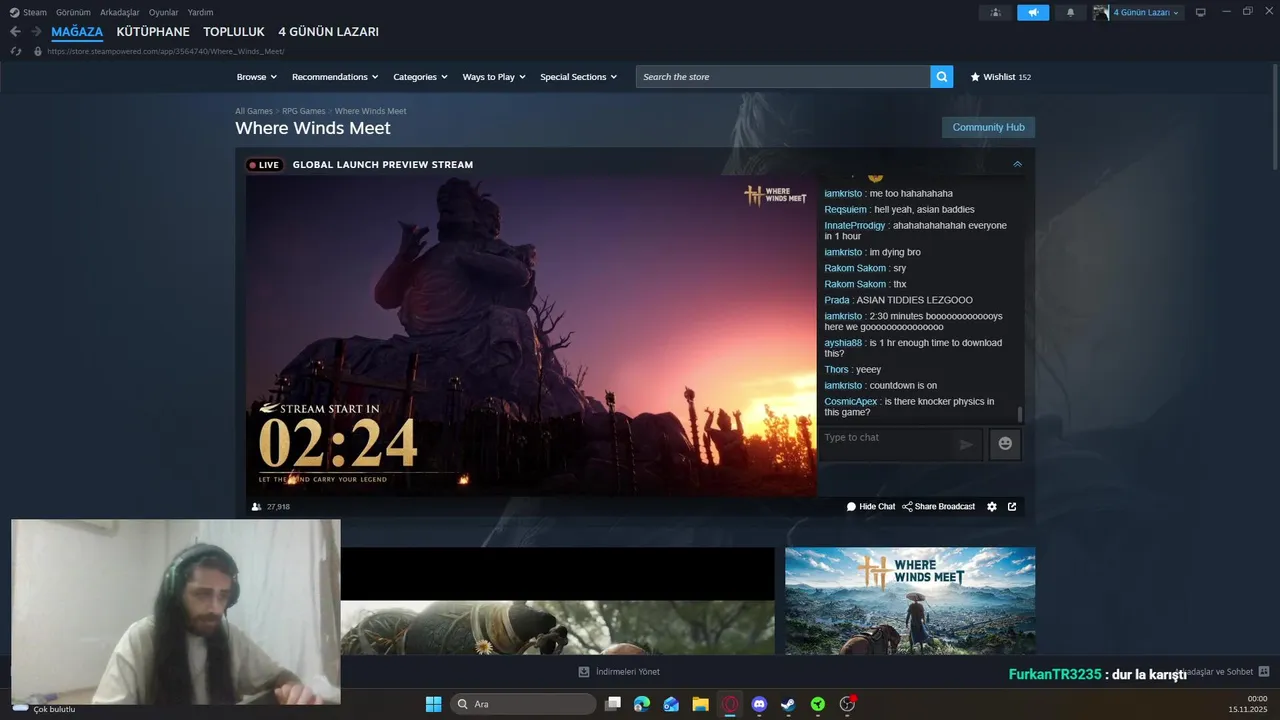Click the Where Winds Meet breadcrumb
The height and width of the screenshot is (720, 1280).
370,111
